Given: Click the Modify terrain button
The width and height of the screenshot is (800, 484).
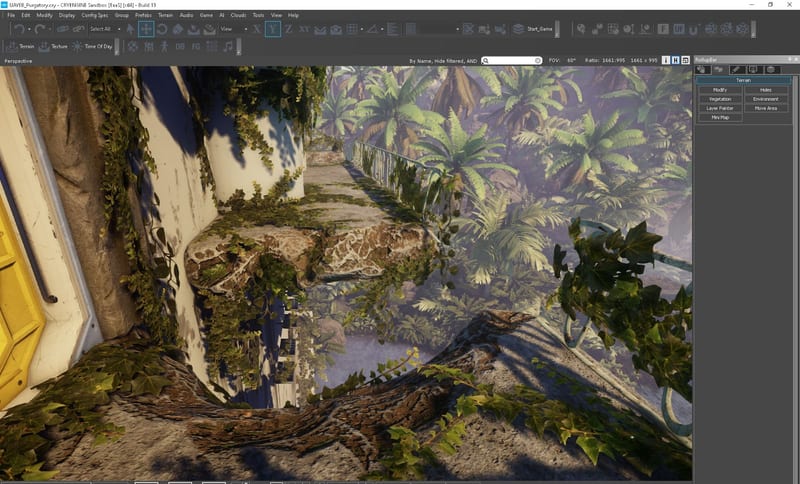Looking at the screenshot, I should (x=720, y=90).
